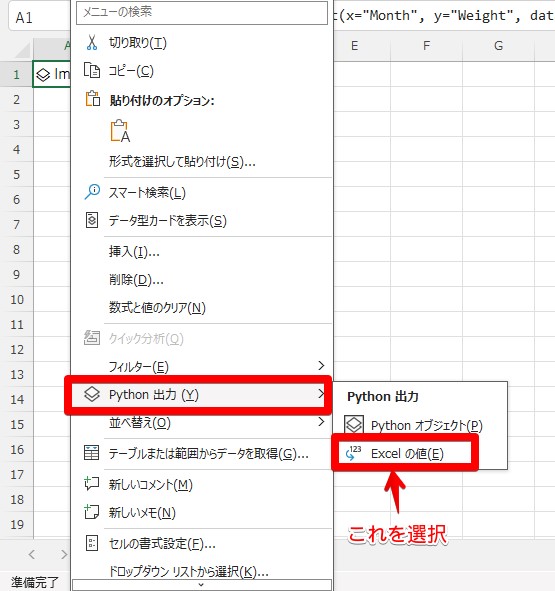This screenshot has height=591, width=555.
Task: Select the paste keep-text-only clipboard icon
Action: (120, 131)
